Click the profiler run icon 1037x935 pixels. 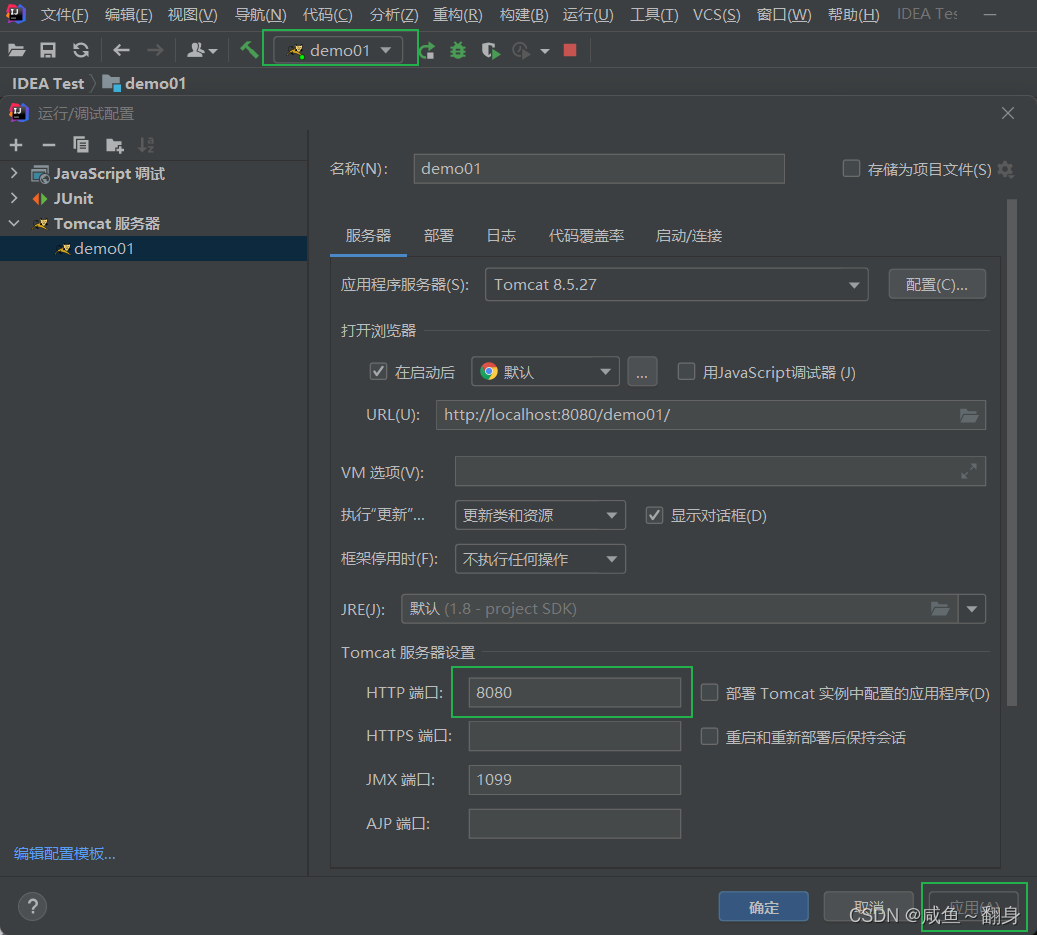pos(521,50)
